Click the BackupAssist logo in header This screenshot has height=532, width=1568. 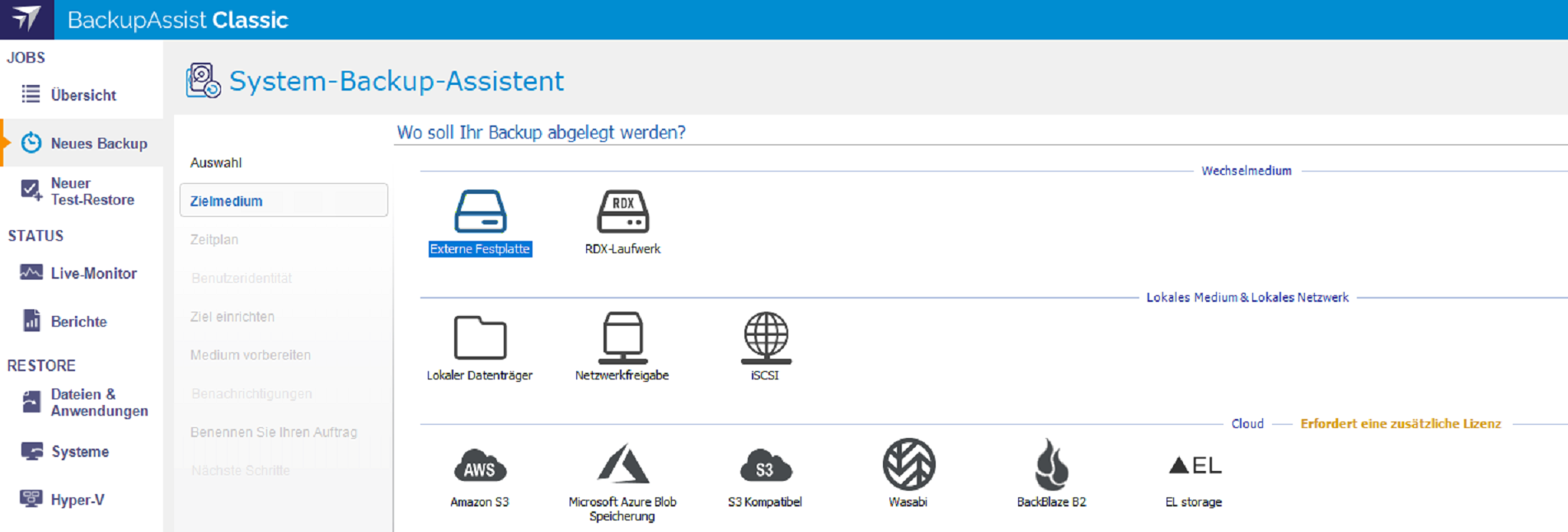coord(26,19)
